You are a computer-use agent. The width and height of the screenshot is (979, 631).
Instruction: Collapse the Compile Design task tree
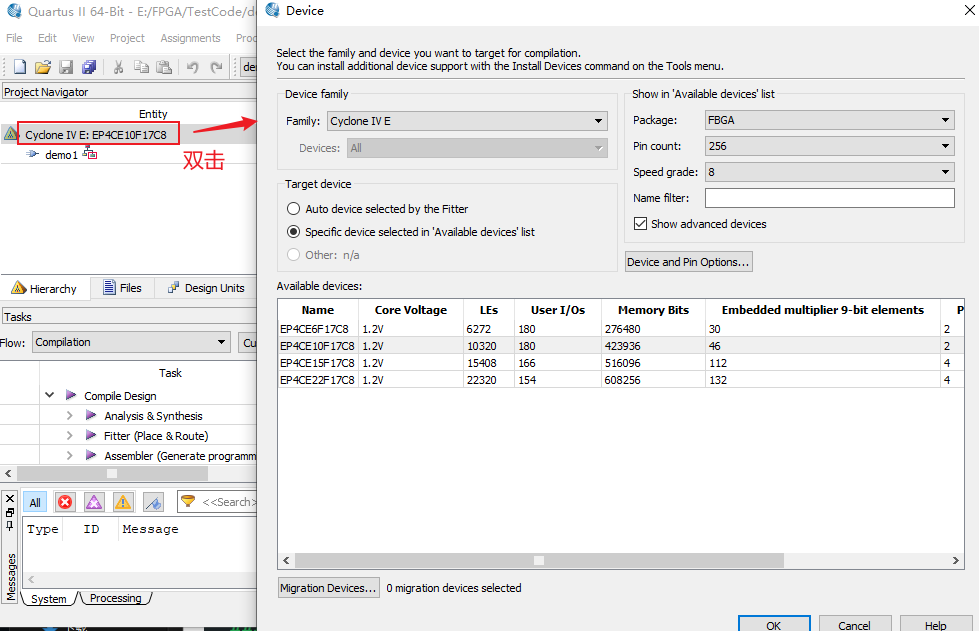coord(50,395)
